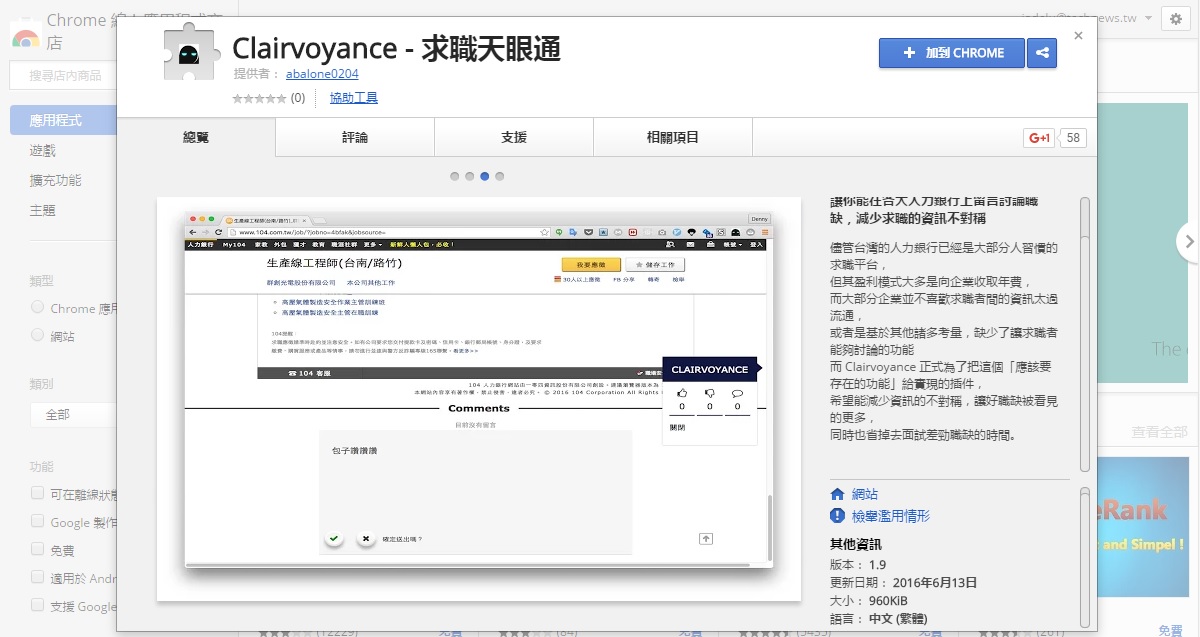Viewport: 1200px width, 637px height.
Task: Click the Chrome Web Store rainbow logo
Action: (x=25, y=35)
